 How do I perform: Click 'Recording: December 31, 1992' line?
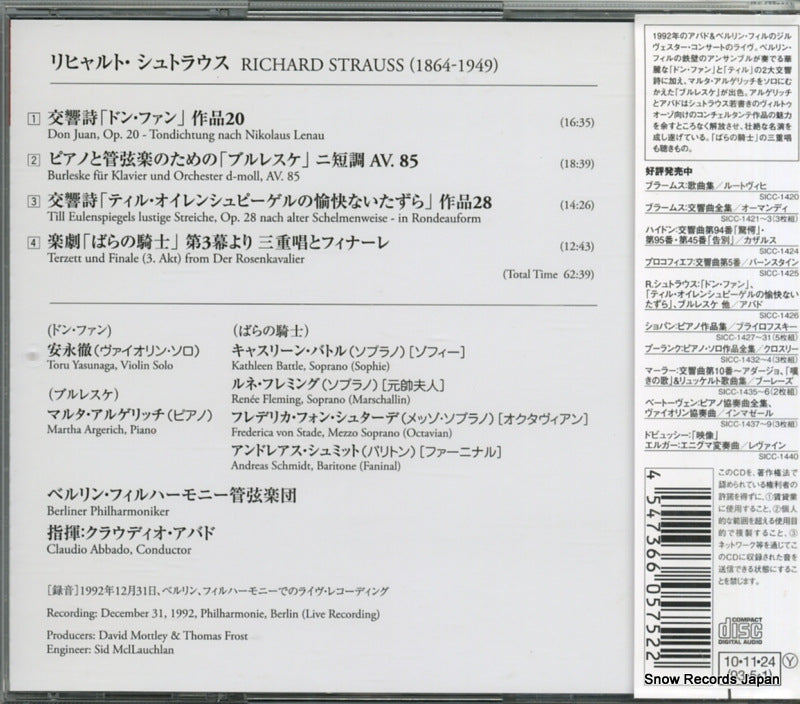213,614
